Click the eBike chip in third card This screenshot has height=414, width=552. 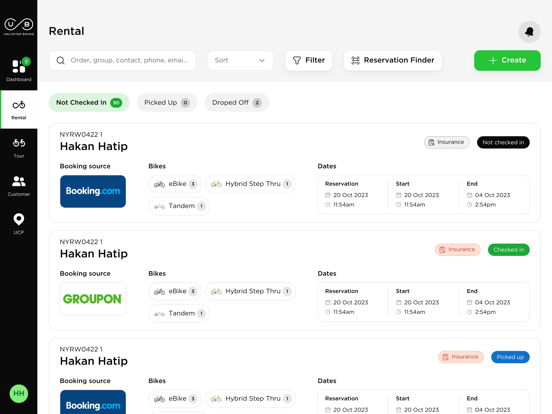tap(175, 399)
